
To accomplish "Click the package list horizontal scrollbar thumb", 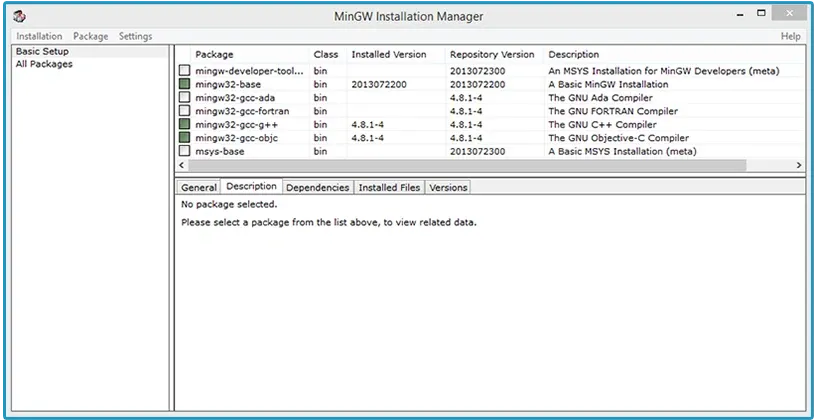I will click(467, 165).
